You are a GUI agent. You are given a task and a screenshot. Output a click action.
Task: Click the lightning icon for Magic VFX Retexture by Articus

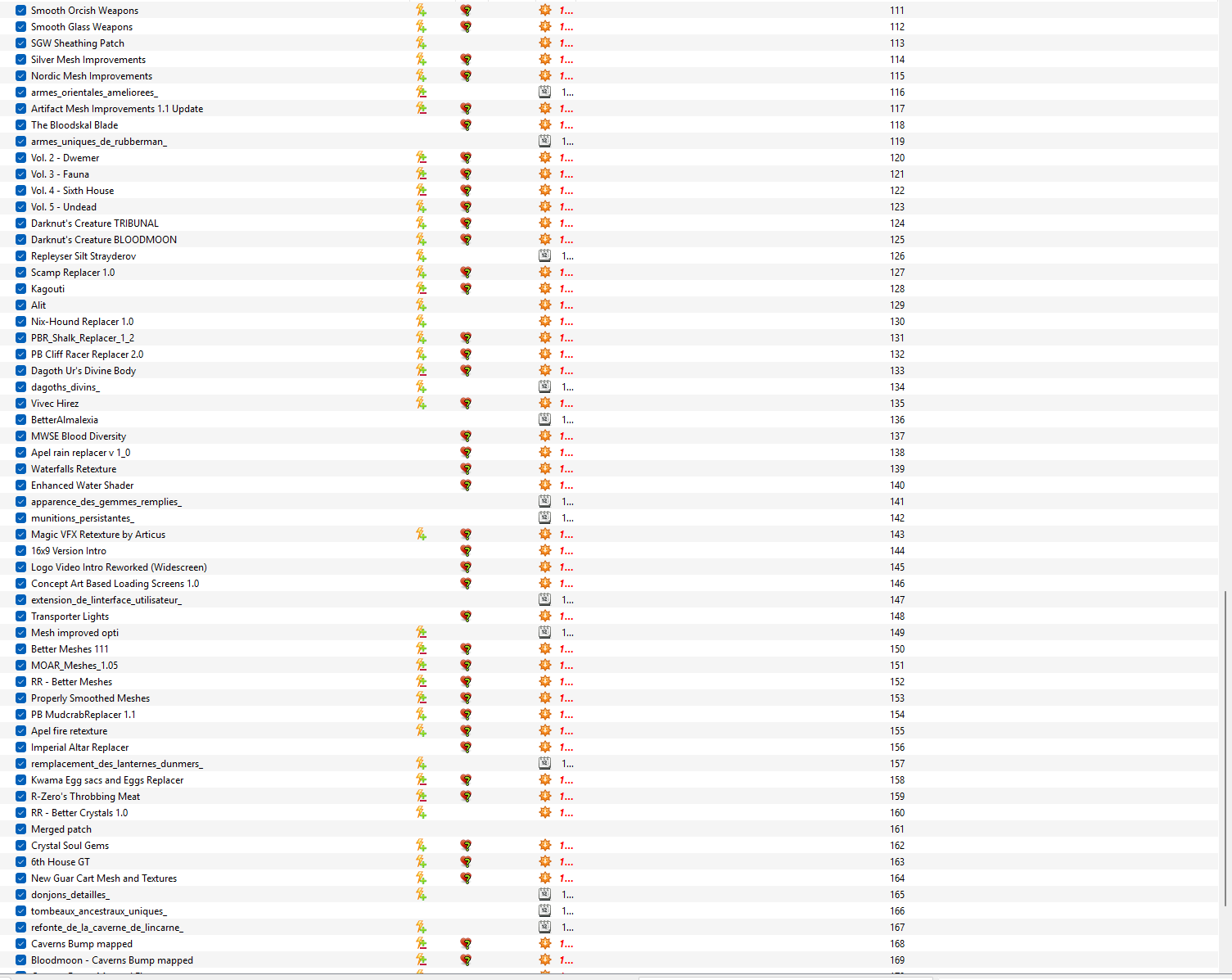coord(421,535)
